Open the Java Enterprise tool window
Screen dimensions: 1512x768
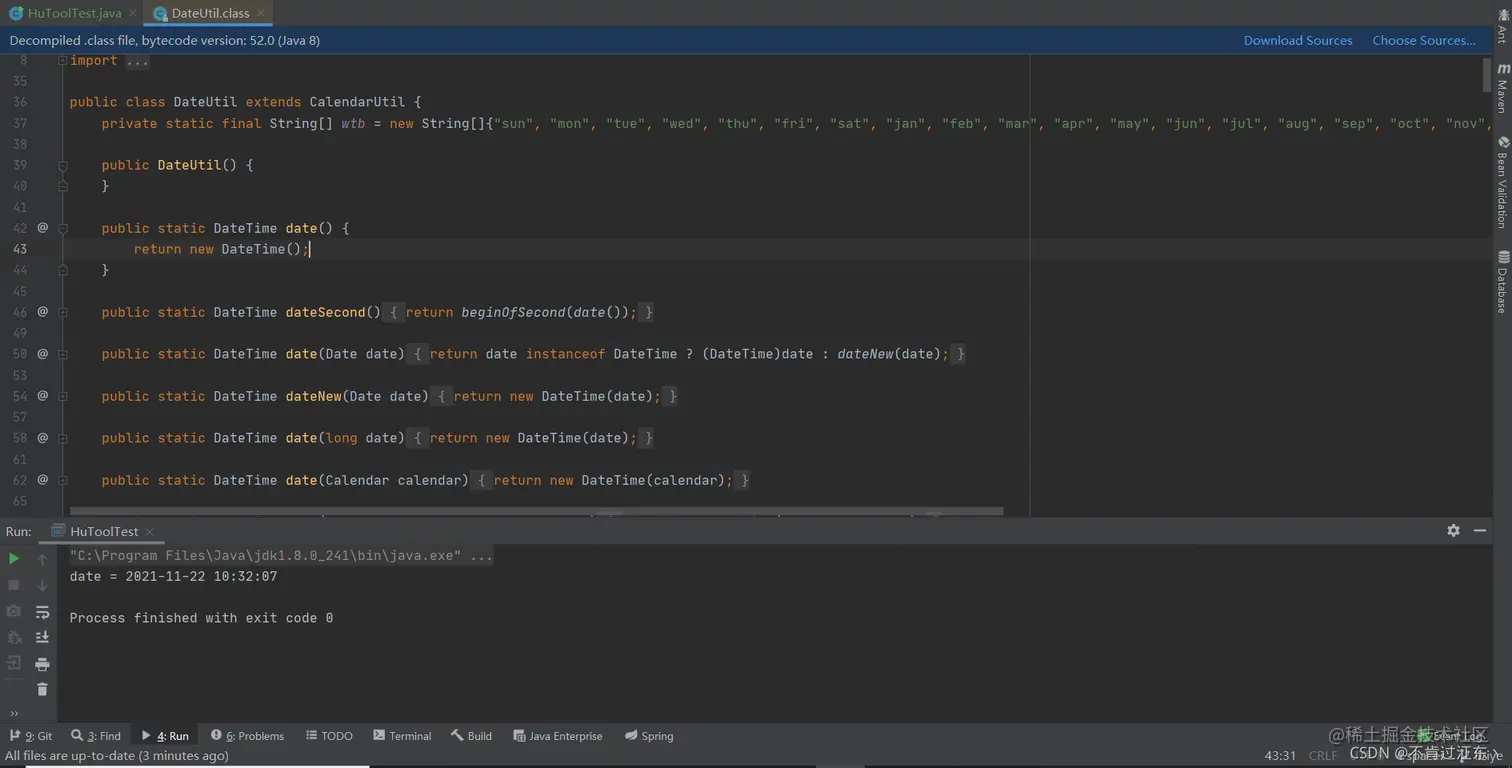(558, 736)
